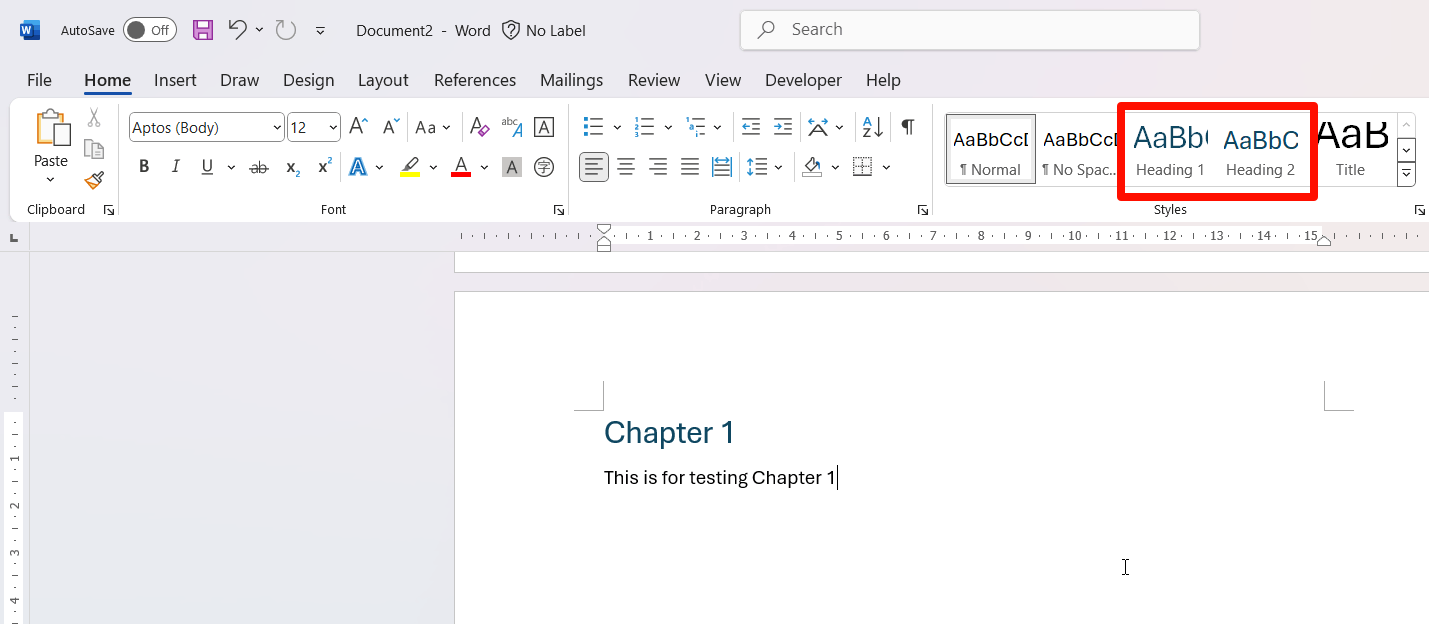Viewport: 1429px width, 624px height.
Task: Select the Title style
Action: [x=1353, y=150]
